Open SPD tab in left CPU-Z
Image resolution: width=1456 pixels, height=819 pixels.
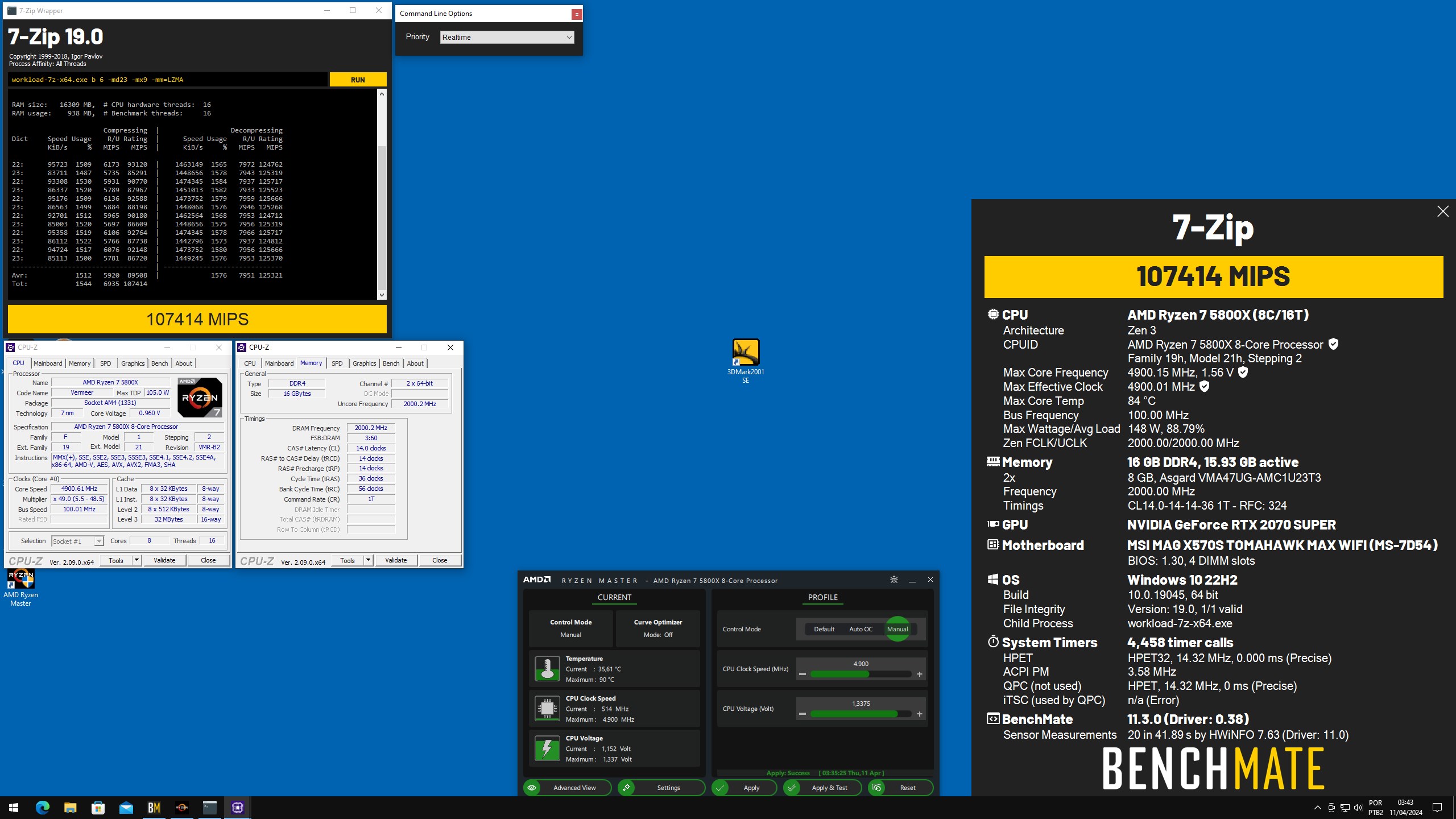coord(106,363)
